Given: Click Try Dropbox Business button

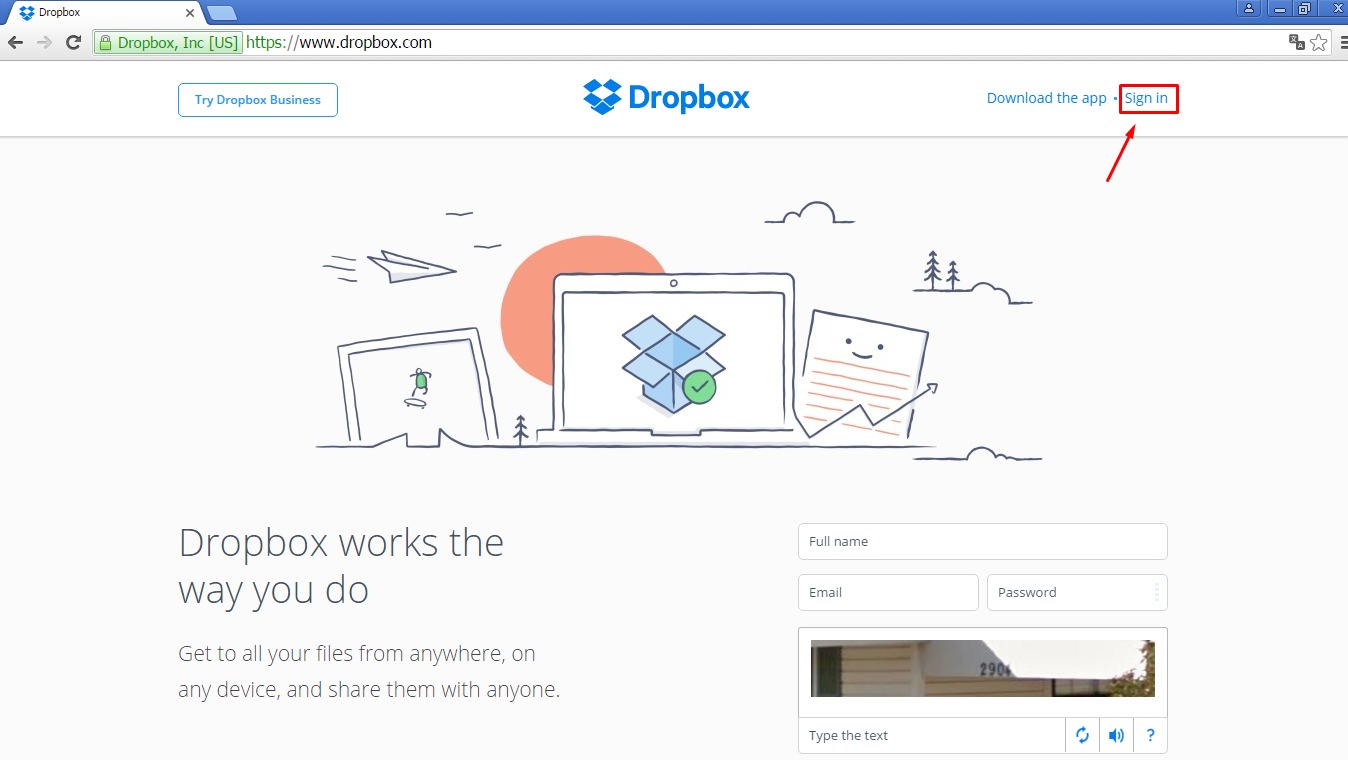Looking at the screenshot, I should pyautogui.click(x=258, y=100).
